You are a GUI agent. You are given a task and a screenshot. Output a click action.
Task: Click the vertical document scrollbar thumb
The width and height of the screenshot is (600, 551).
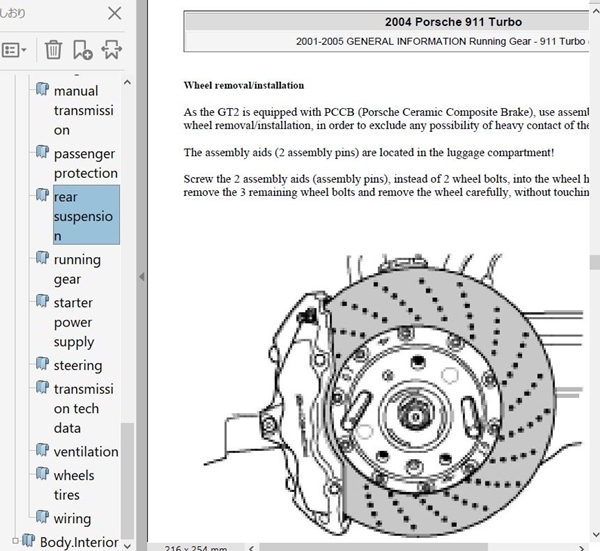click(x=595, y=262)
